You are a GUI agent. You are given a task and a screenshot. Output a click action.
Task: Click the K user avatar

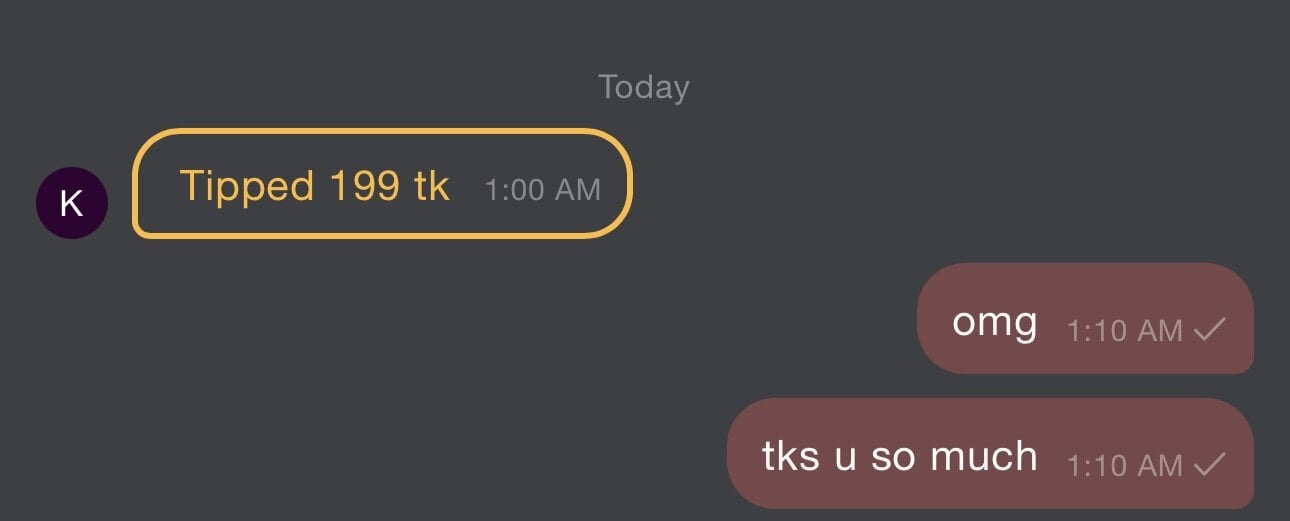(x=71, y=203)
